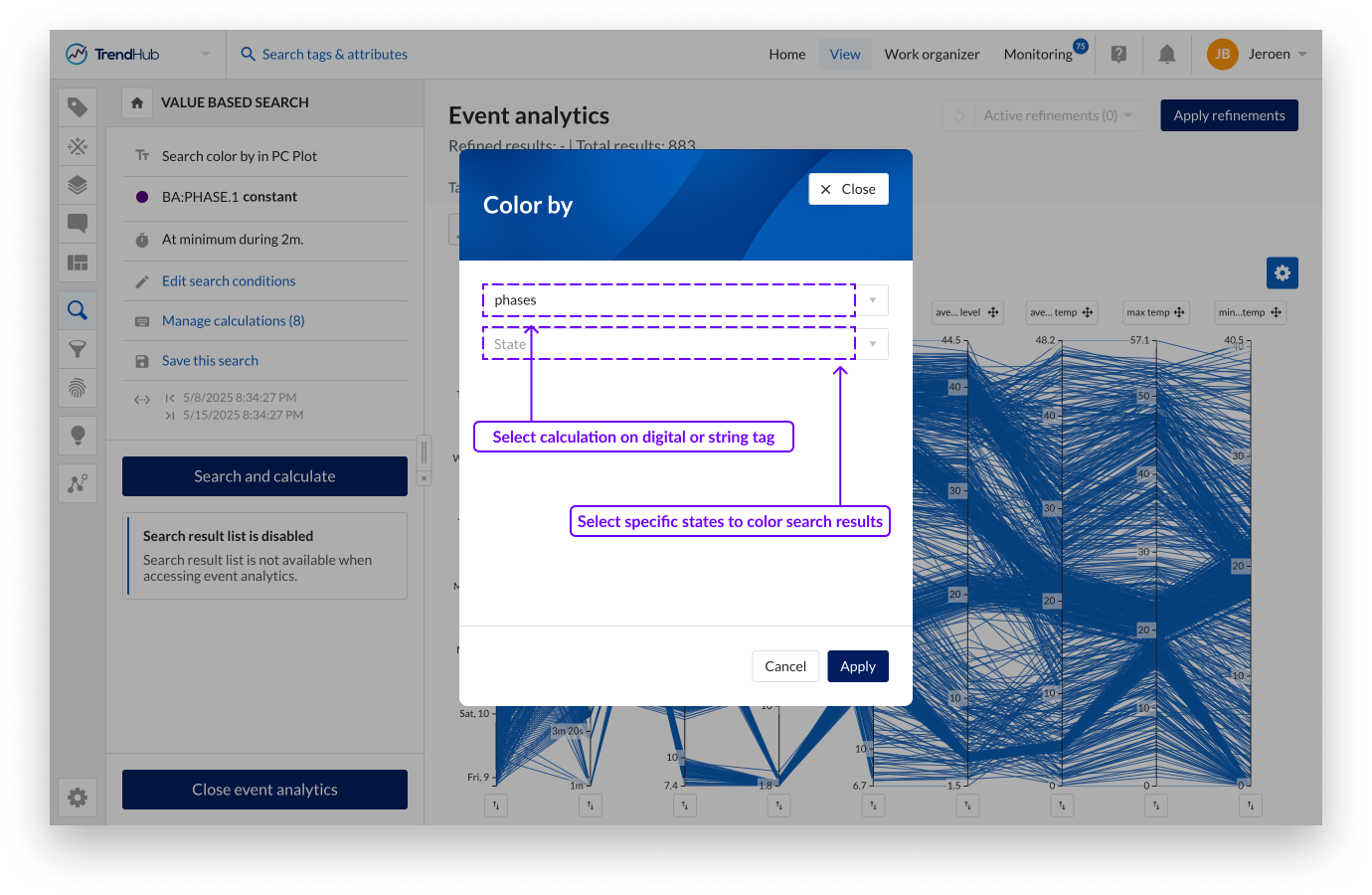Screen dimensions: 1372x895
Task: Switch to Work organizer tab
Action: click(x=932, y=55)
